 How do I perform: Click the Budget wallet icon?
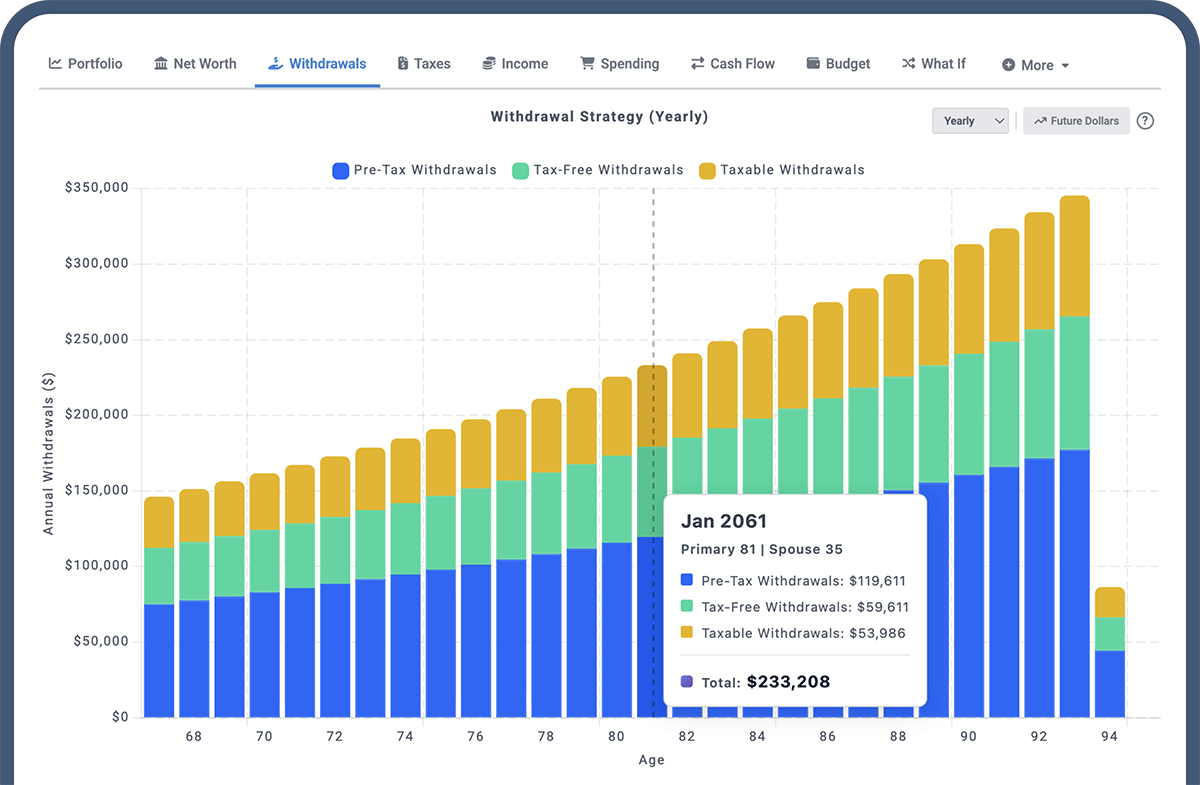click(x=812, y=63)
